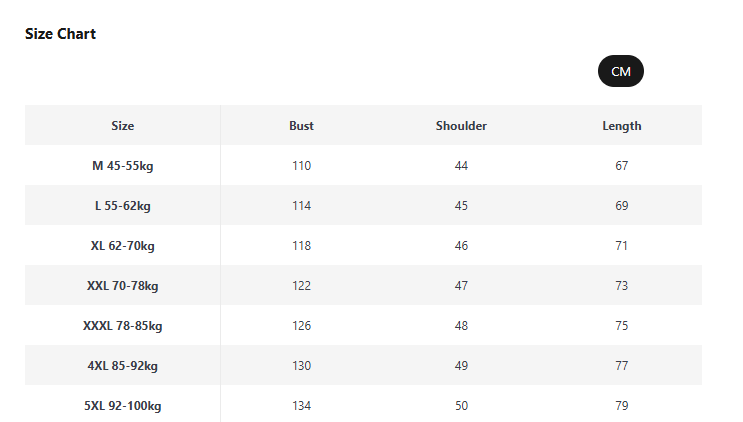Select the M 45-55kg size row
Viewport: 743px width, 422px height.
click(122, 166)
